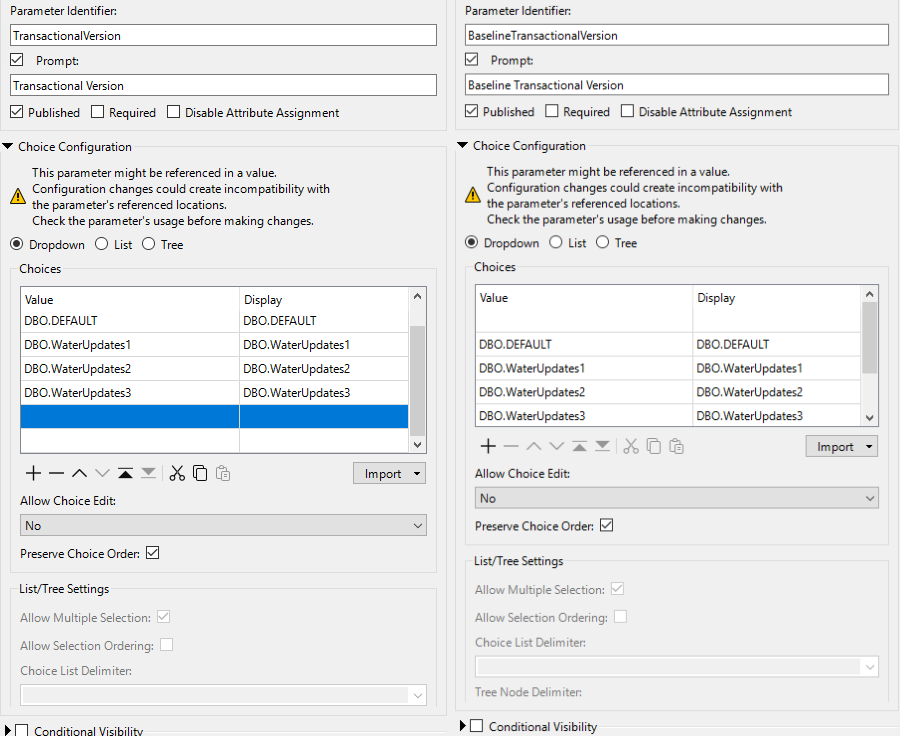Click Display column header in BaselineTransactionalVersion choices
905x736 pixels.
pyautogui.click(x=776, y=298)
